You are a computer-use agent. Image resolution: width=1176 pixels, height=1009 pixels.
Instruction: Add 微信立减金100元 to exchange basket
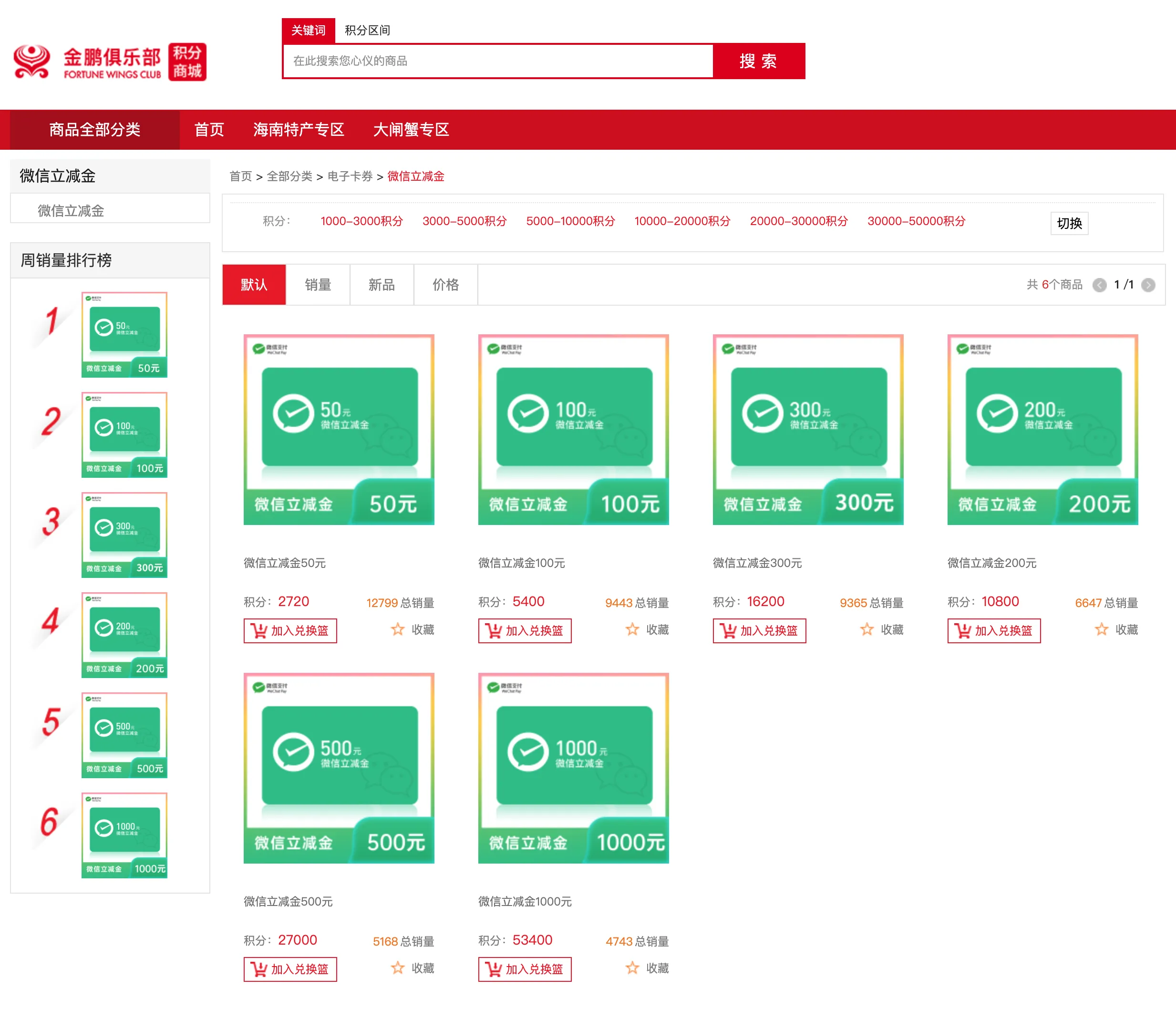(525, 630)
